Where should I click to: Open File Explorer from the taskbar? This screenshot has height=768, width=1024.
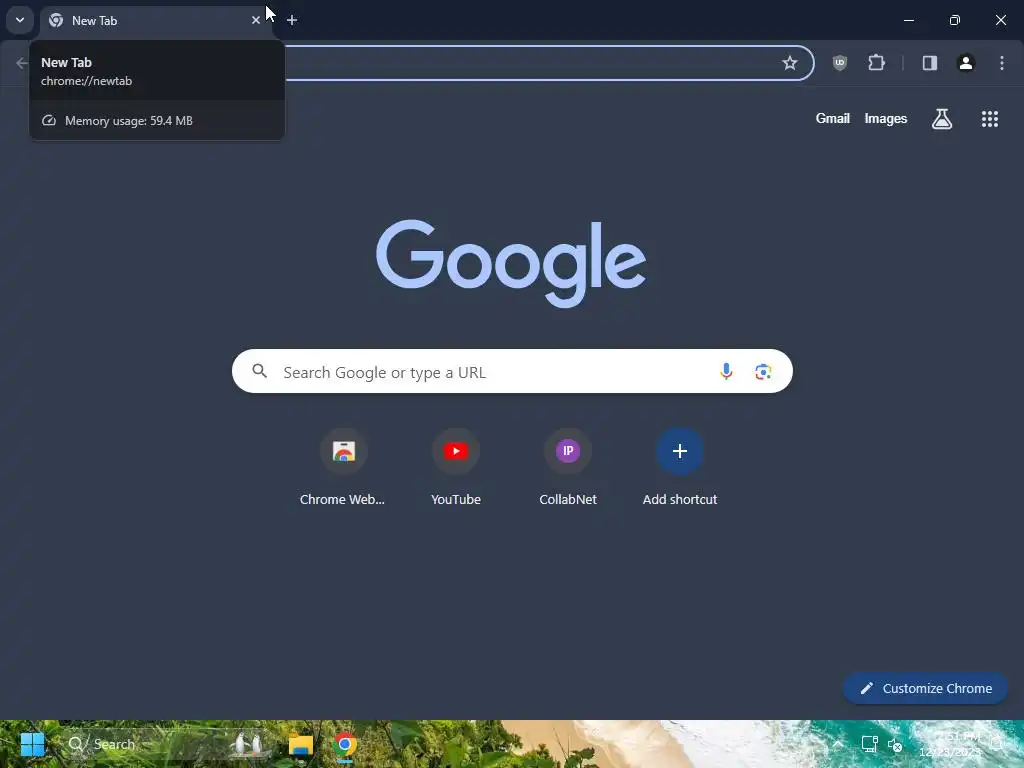(301, 744)
